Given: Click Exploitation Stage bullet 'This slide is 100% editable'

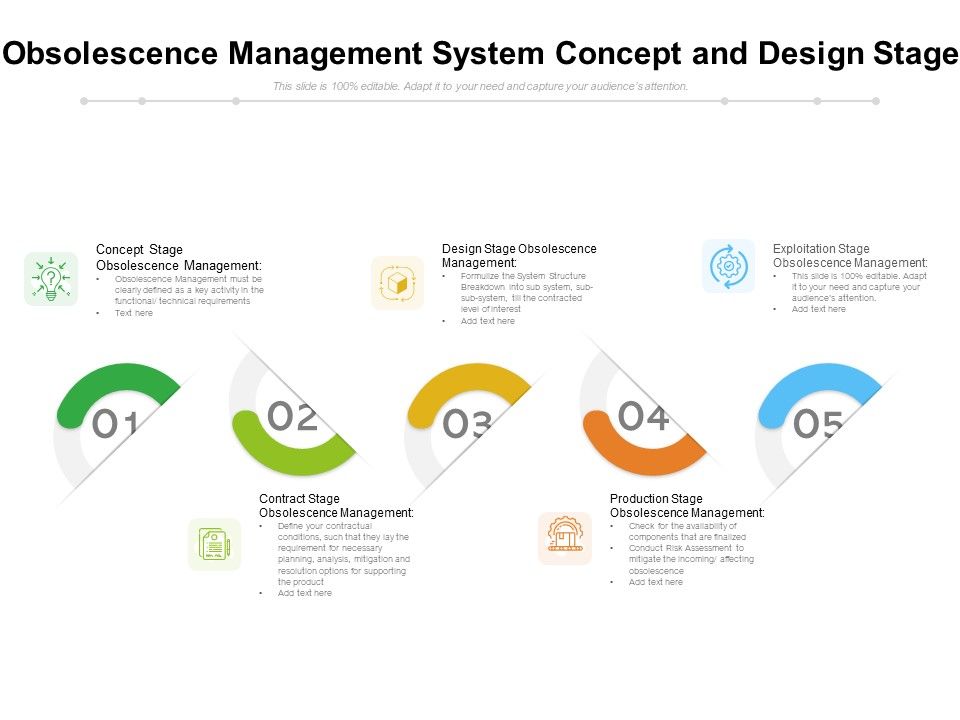Looking at the screenshot, I should pyautogui.click(x=859, y=287).
